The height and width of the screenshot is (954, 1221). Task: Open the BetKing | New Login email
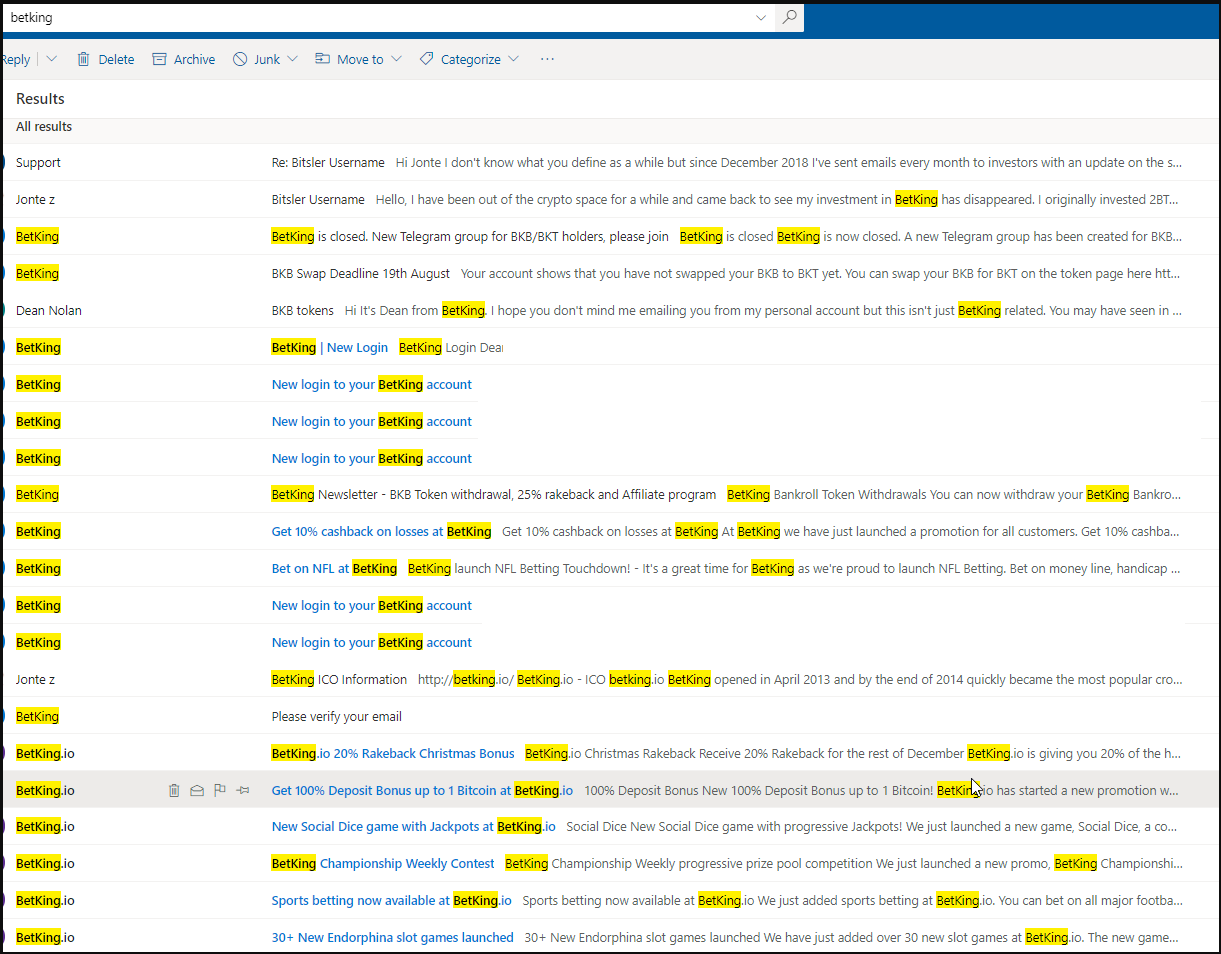pyautogui.click(x=611, y=347)
